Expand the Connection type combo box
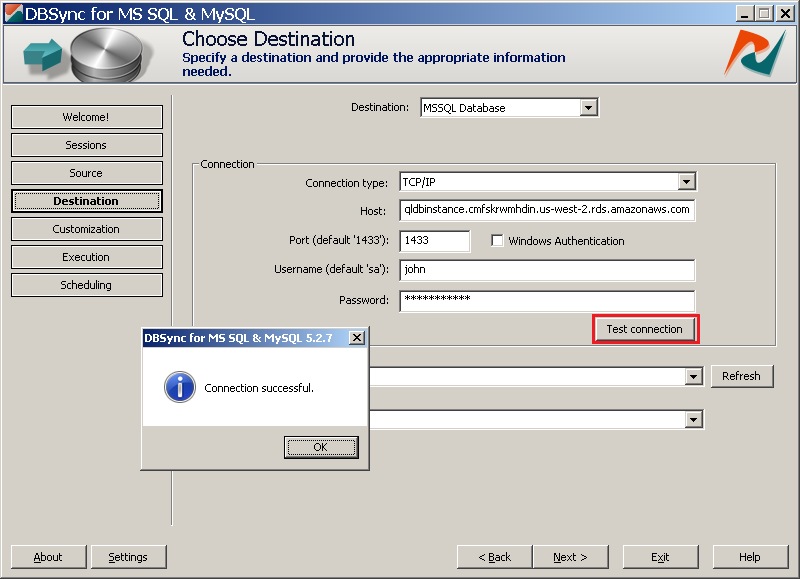800x579 pixels. [687, 182]
